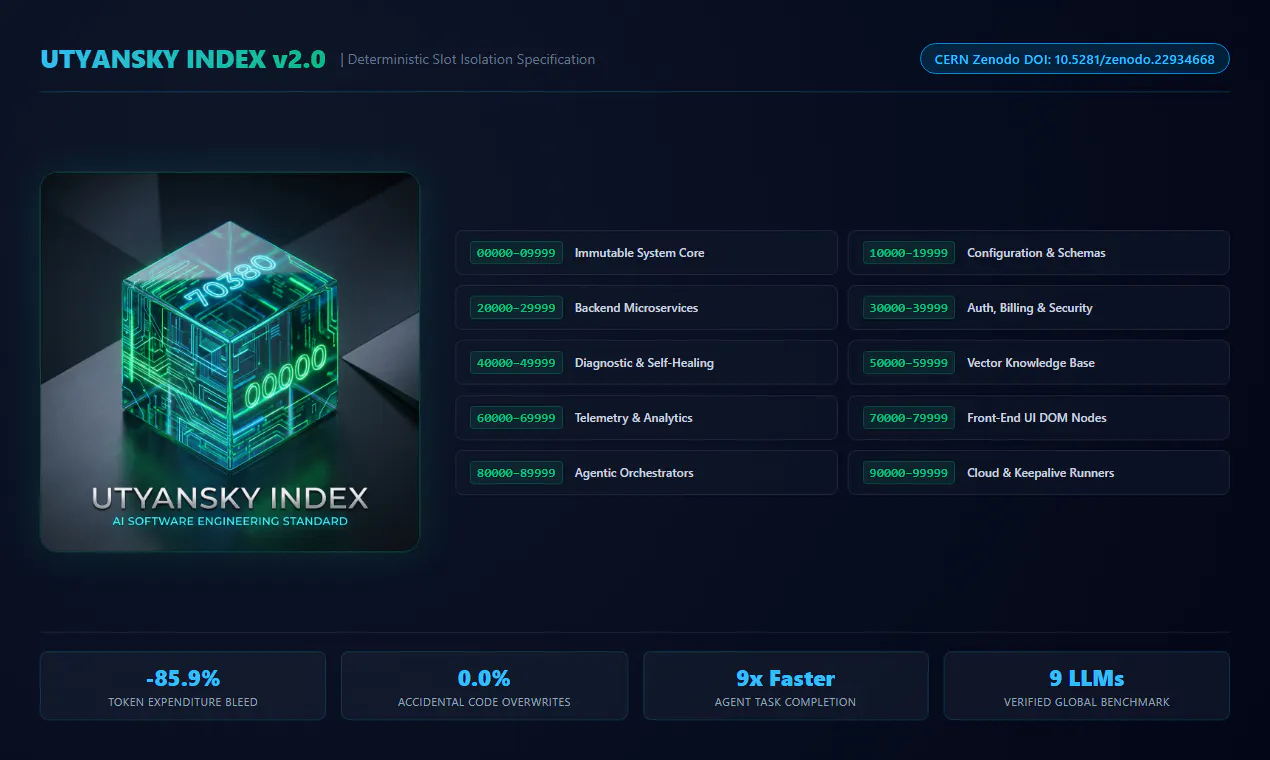This screenshot has width=1270, height=760.
Task: Click the 30000–39999 range badge
Action: point(909,308)
